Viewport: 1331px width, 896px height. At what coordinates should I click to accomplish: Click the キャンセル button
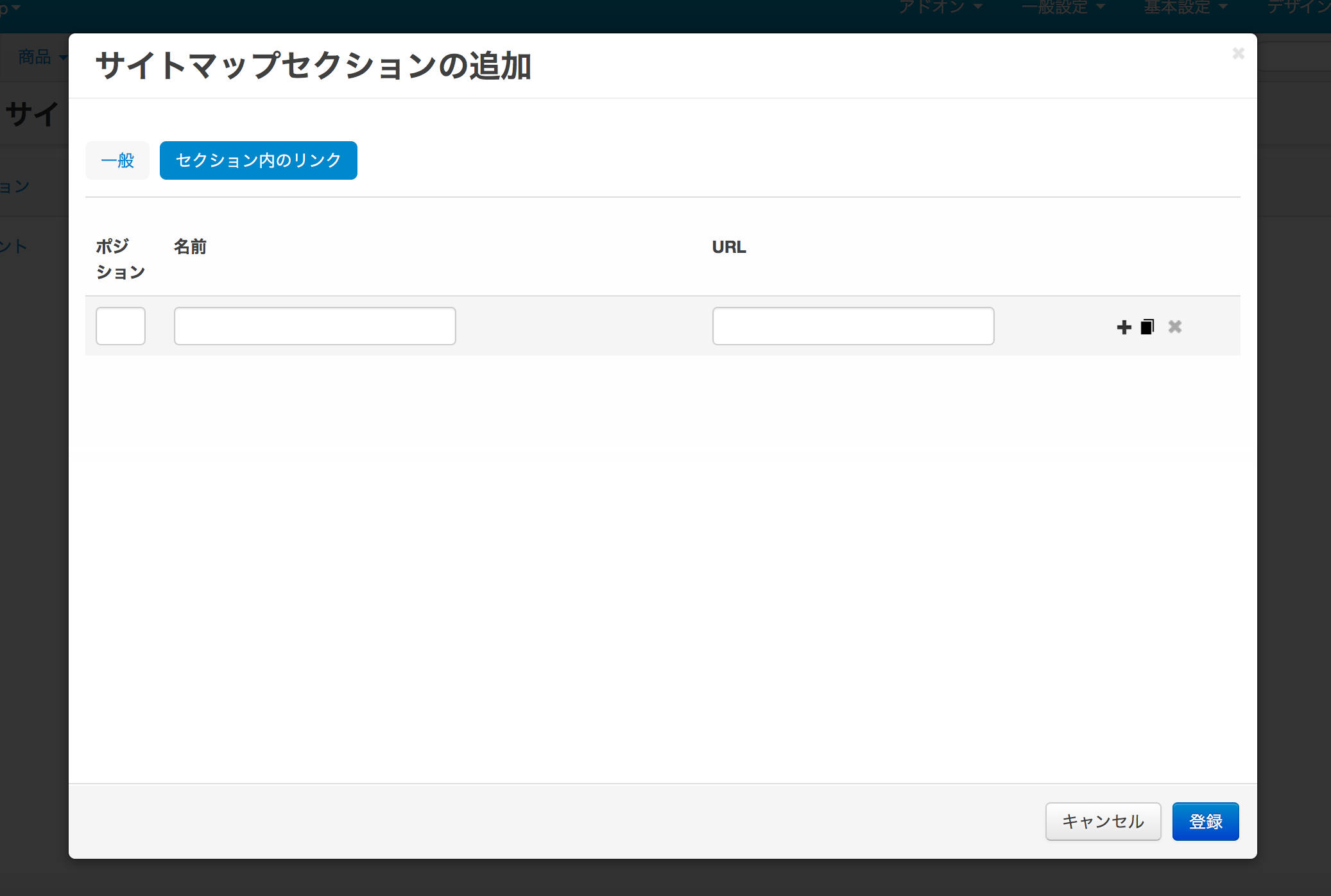(x=1103, y=822)
